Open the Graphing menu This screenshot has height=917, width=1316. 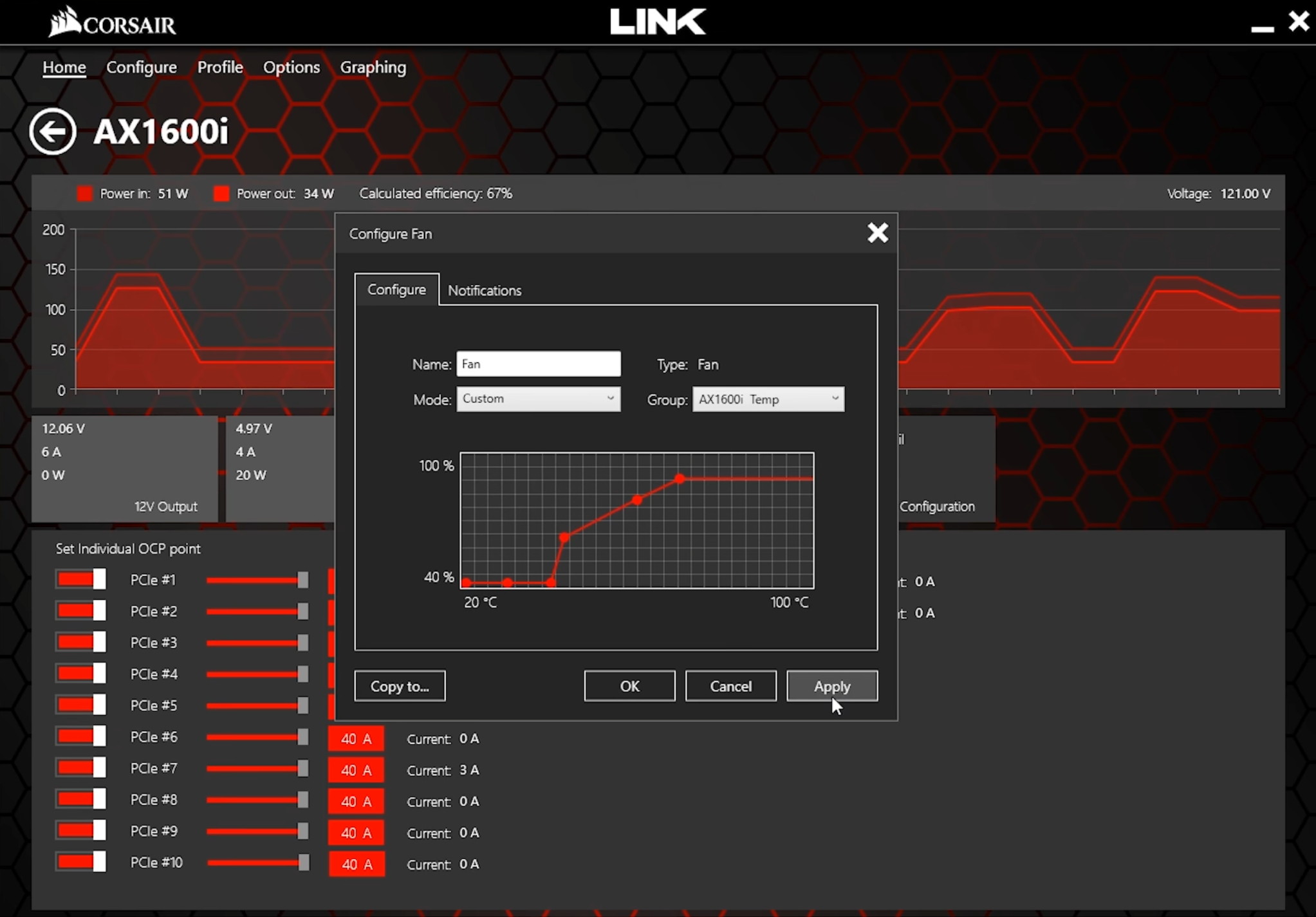point(373,67)
